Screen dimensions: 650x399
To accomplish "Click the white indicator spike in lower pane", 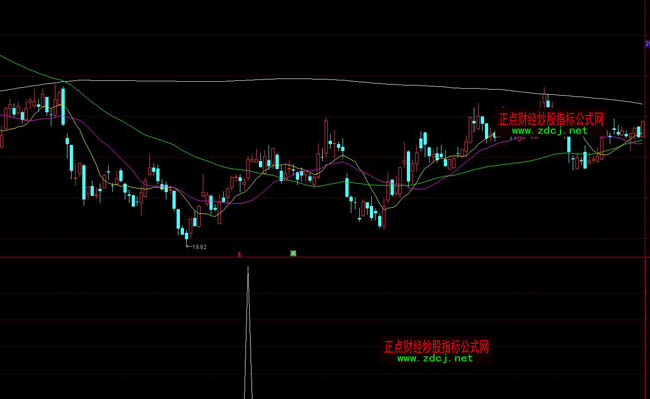I will 248,331.
